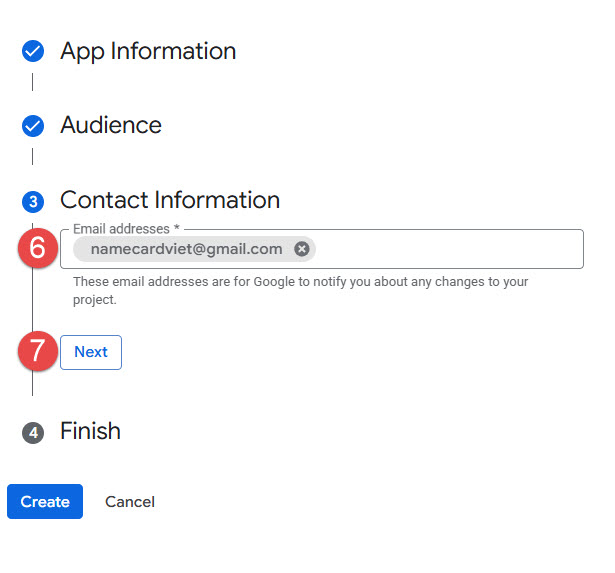Focus the empty area of the Email addresses field

(x=450, y=249)
